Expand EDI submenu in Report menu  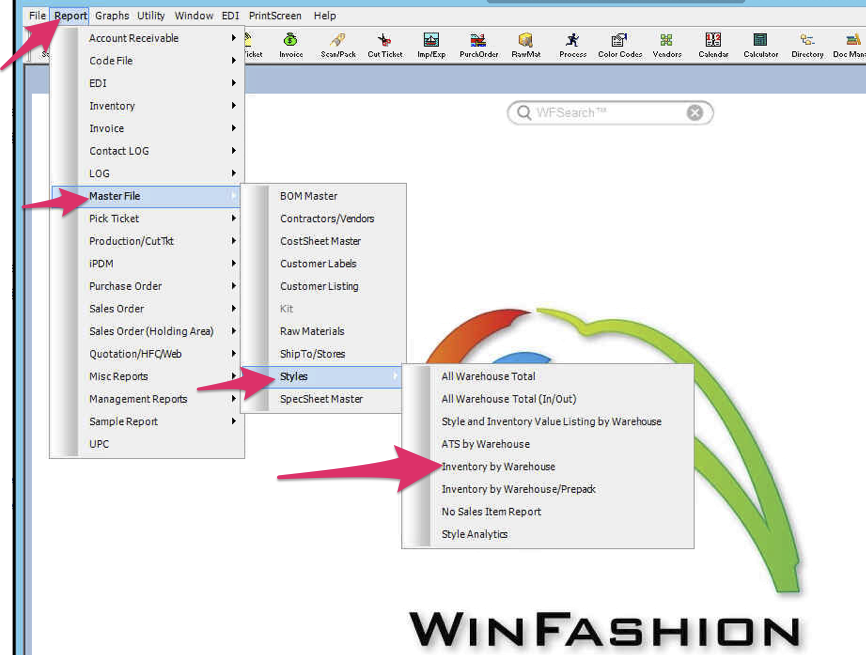coord(147,83)
